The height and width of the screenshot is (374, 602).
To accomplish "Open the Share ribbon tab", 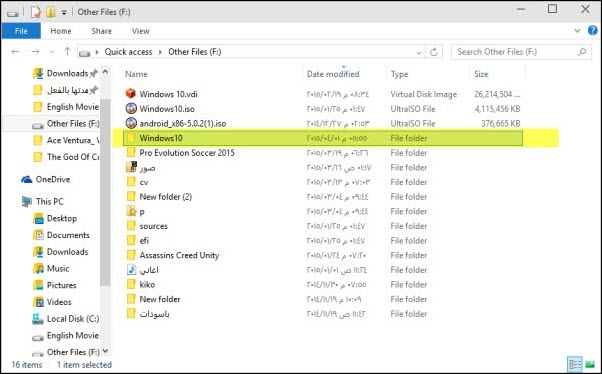I will click(101, 31).
